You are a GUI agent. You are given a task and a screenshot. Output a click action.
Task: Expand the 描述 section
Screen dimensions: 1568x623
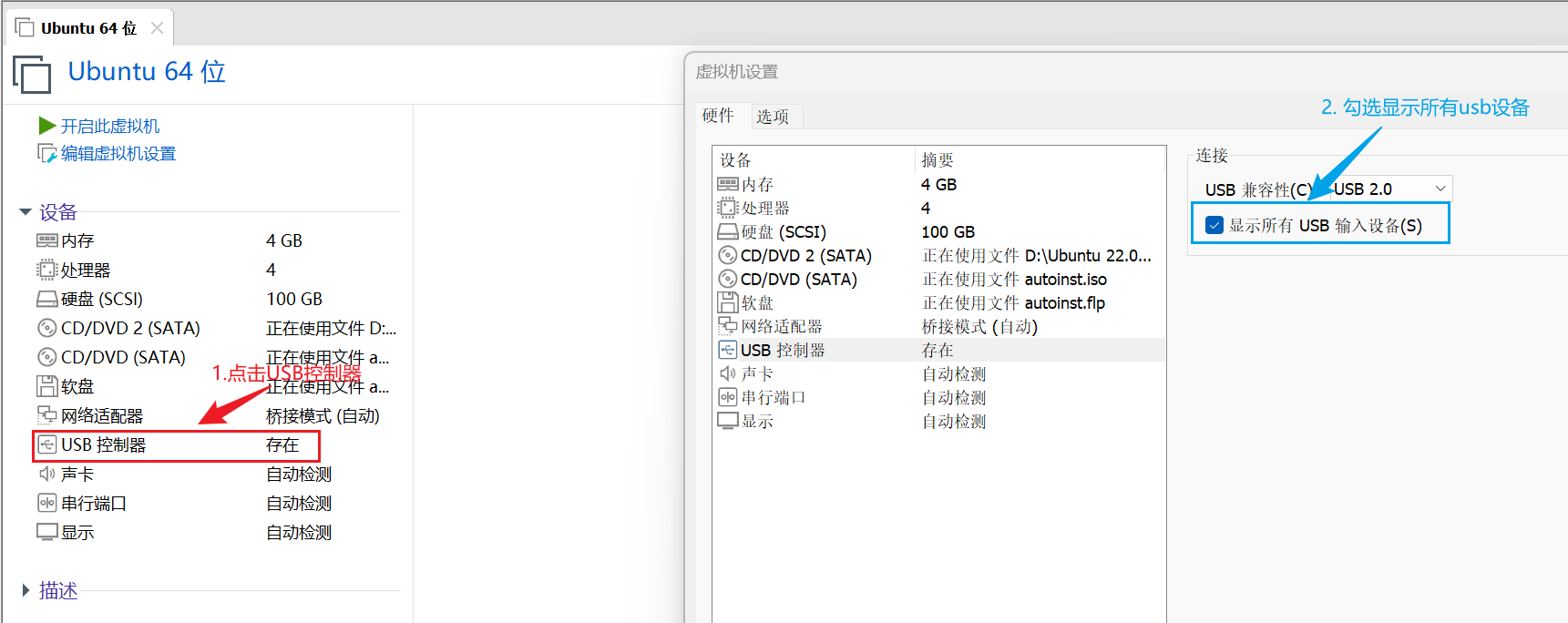(x=26, y=590)
